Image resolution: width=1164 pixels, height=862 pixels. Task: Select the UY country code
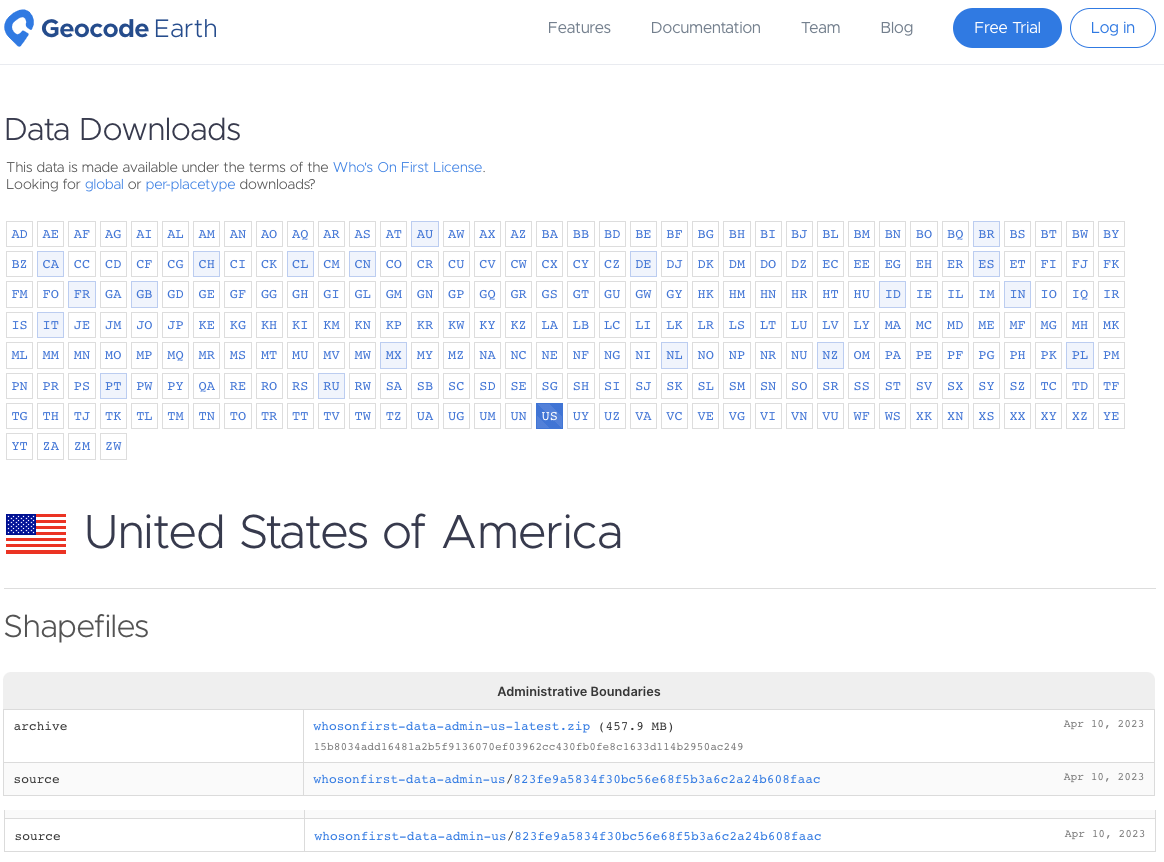581,417
